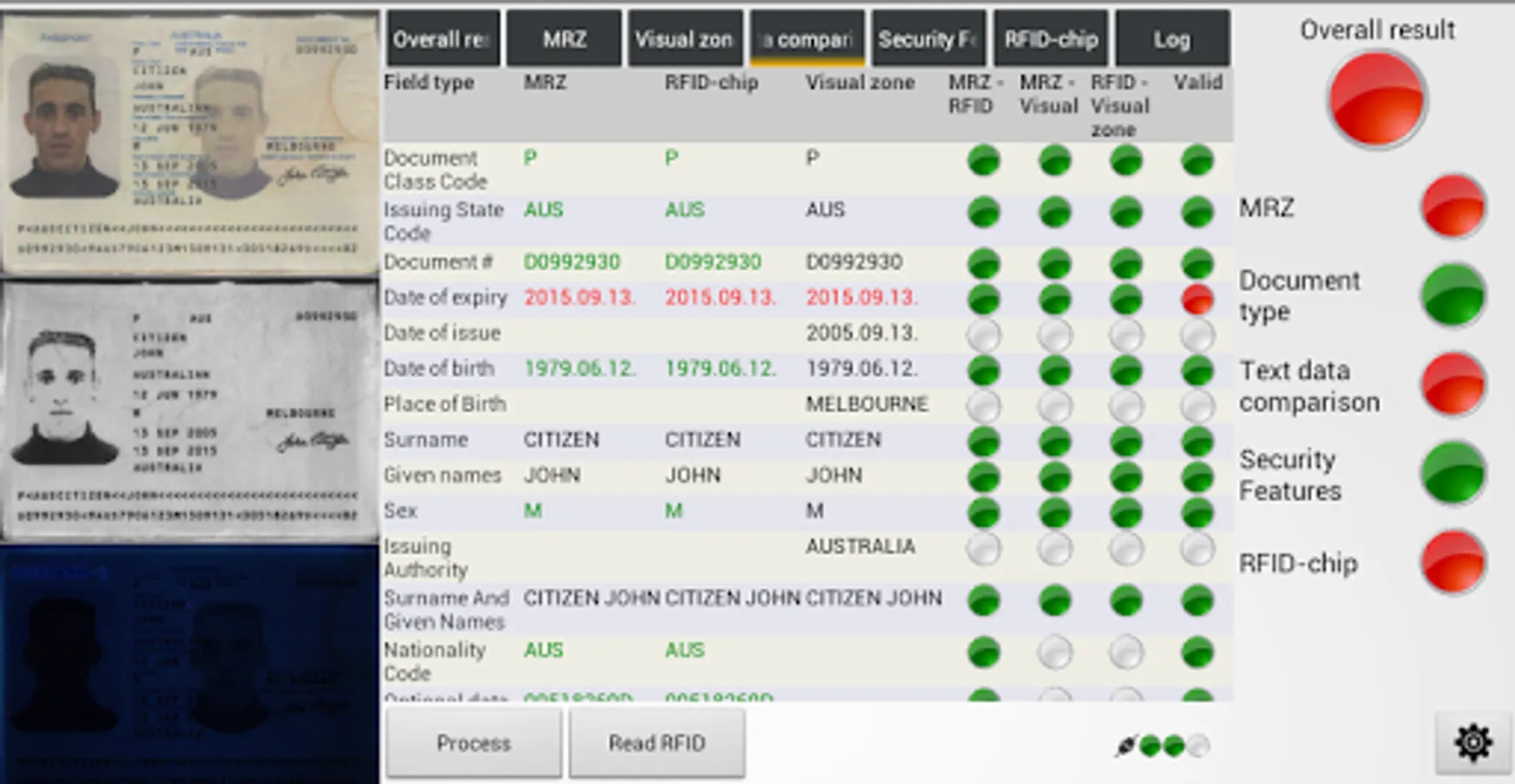Screen dimensions: 1515x784
Task: Select the data comparison tab
Action: [808, 38]
